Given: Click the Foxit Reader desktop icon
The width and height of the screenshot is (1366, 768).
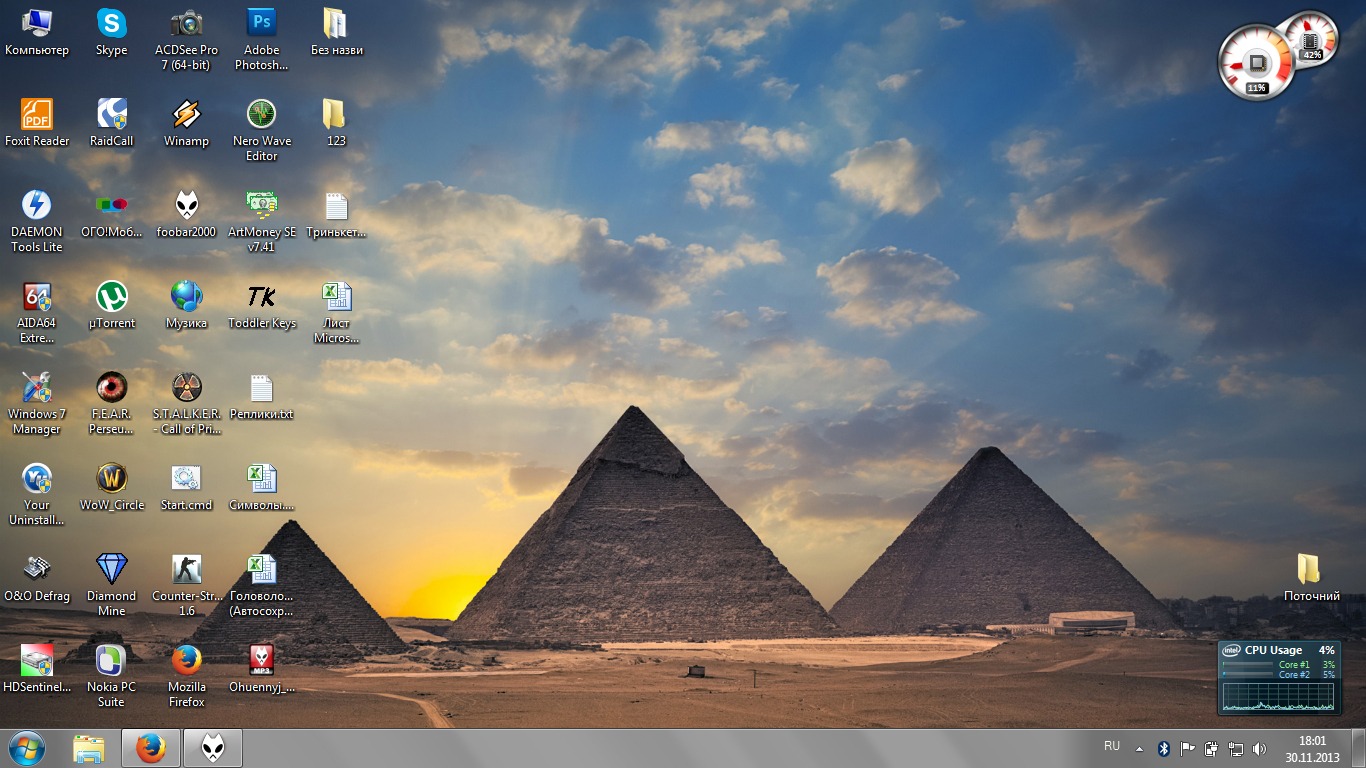Looking at the screenshot, I should 37,115.
